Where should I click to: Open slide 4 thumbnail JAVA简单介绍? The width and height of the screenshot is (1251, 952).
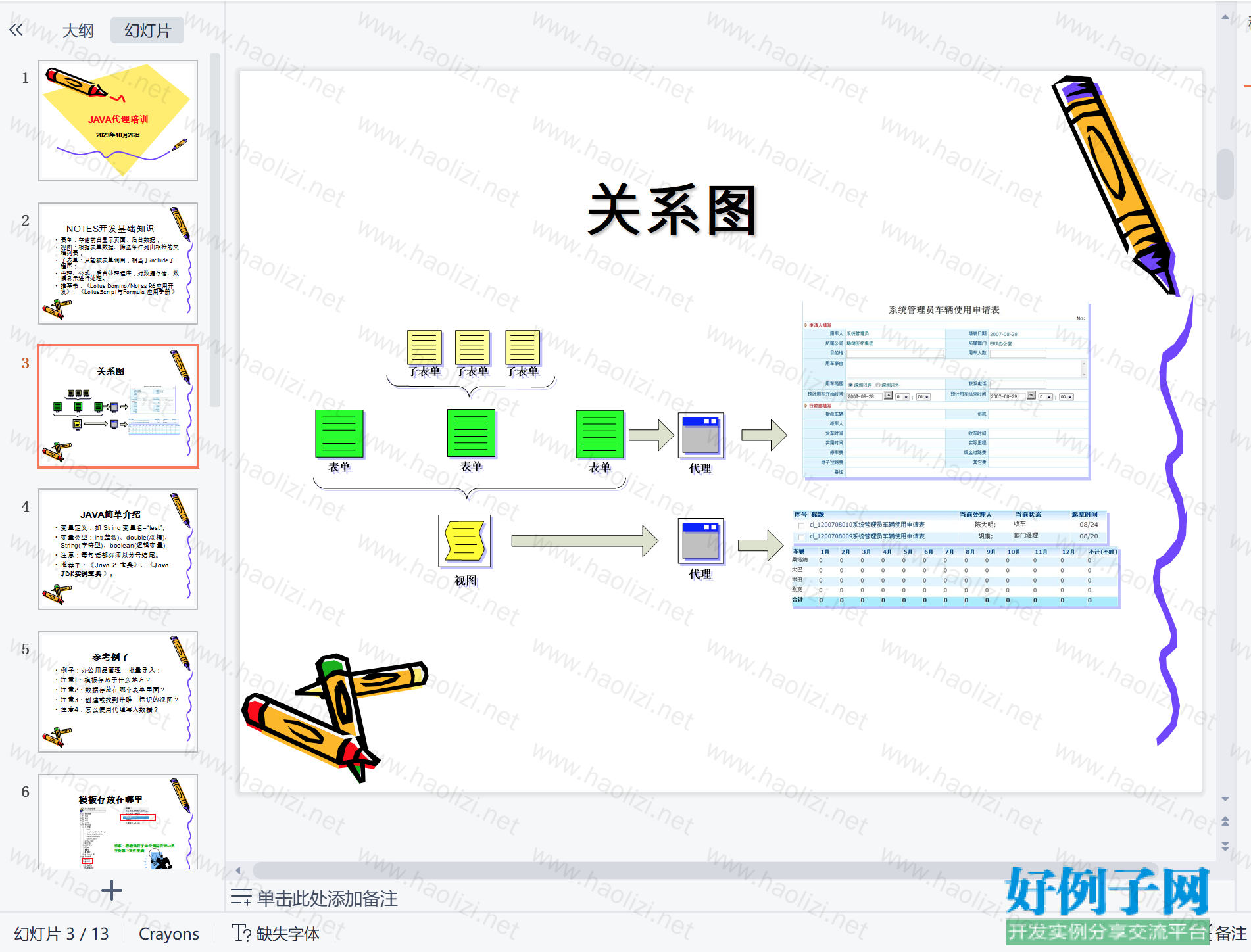[x=118, y=549]
